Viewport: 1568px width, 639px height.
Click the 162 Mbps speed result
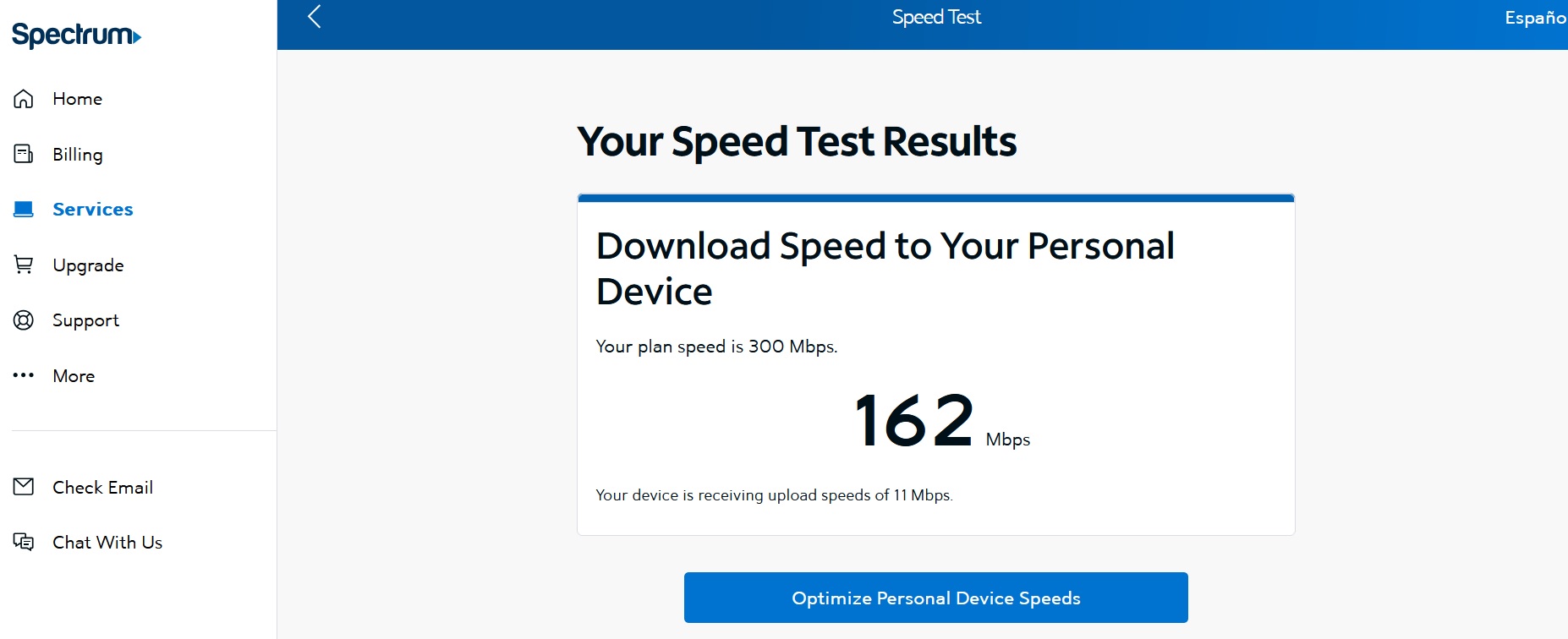click(x=915, y=421)
